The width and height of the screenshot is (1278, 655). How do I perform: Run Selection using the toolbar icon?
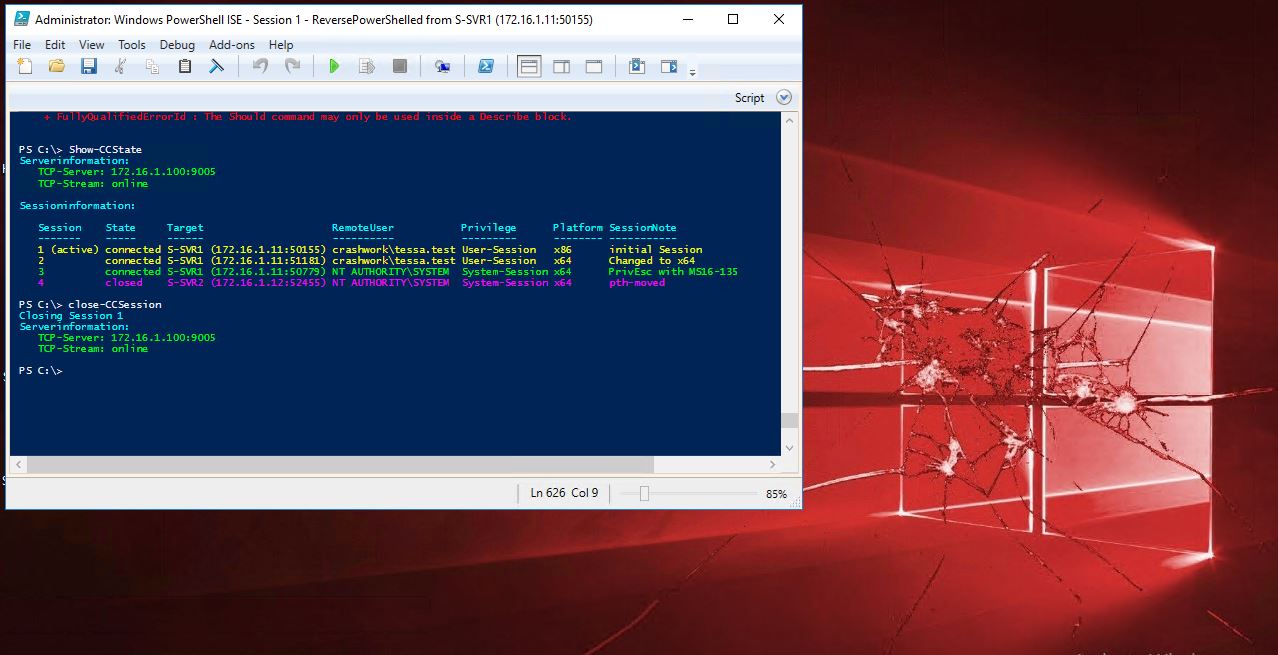(368, 66)
